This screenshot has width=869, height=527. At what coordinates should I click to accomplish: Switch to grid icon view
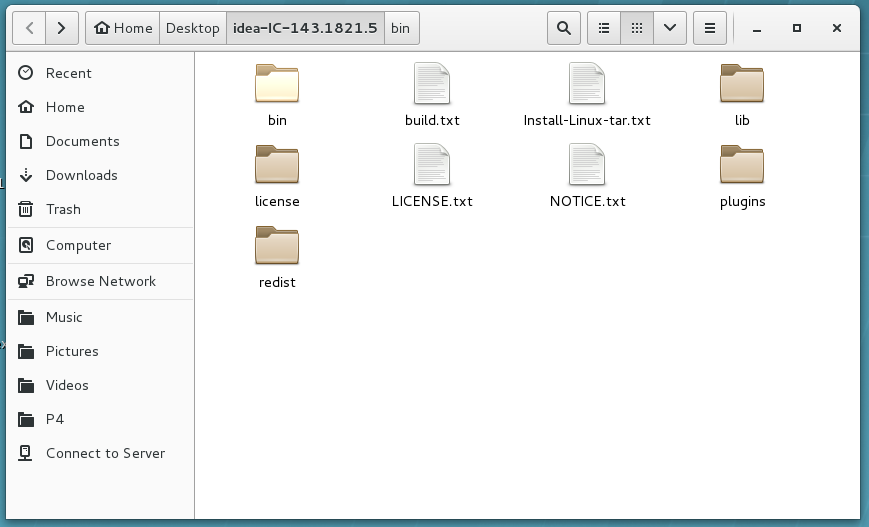coord(637,28)
